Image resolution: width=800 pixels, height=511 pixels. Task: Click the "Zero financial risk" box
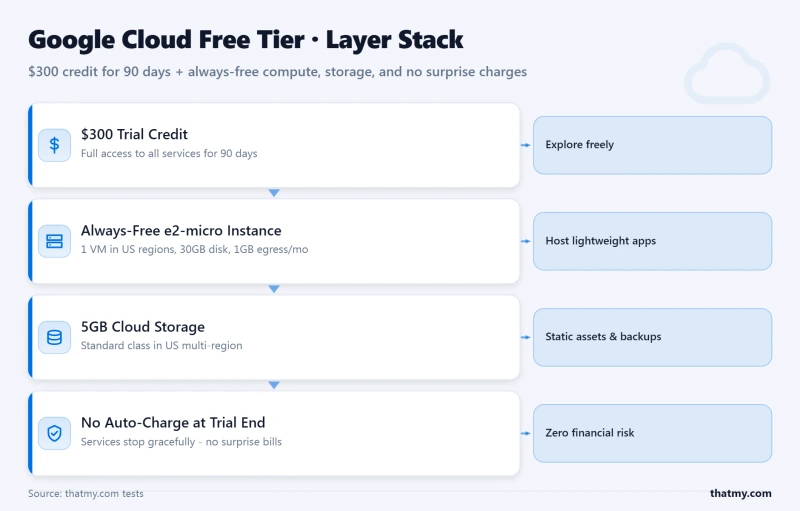[653, 433]
